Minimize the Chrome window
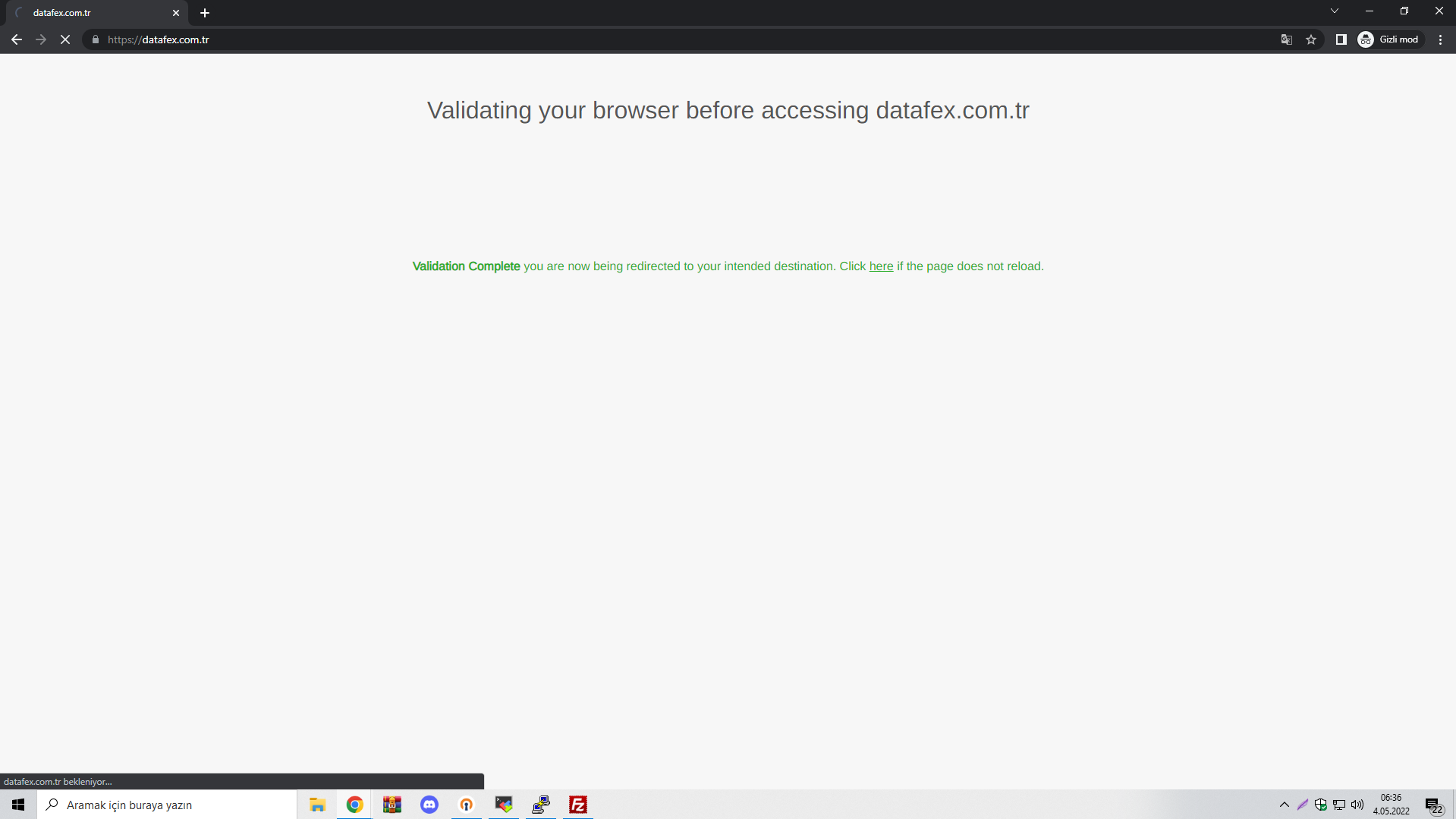This screenshot has height=819, width=1456. (x=1370, y=11)
